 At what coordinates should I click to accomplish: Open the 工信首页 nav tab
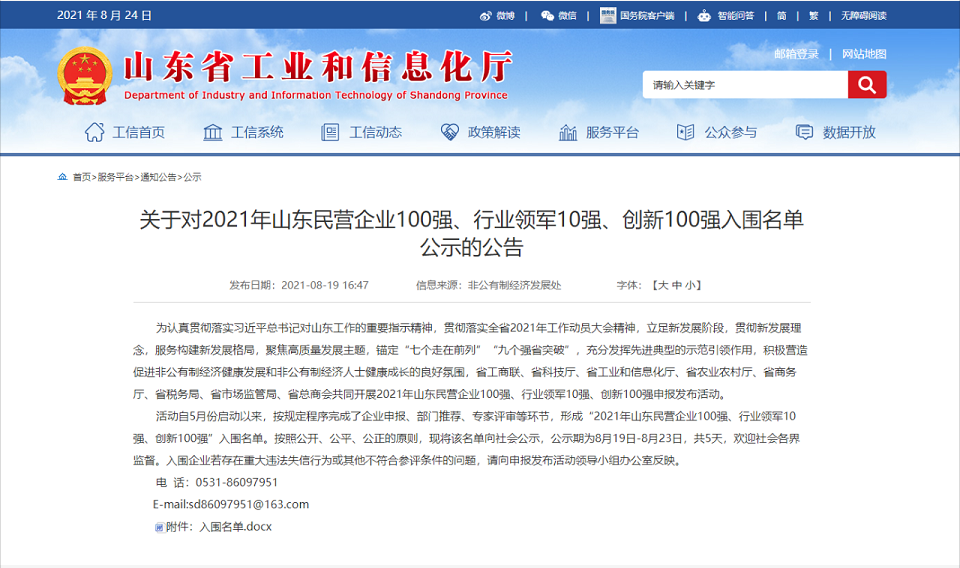[125, 132]
